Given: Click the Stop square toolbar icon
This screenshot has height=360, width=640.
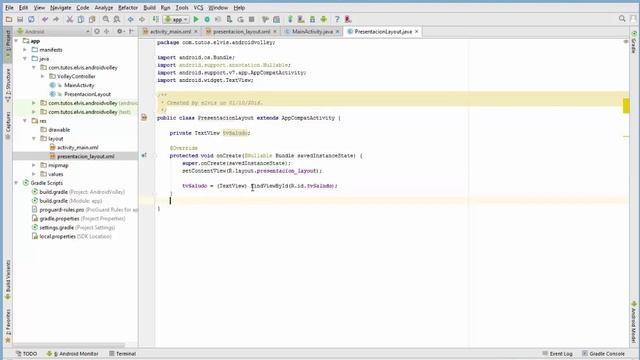Looking at the screenshot, I should pos(251,19).
